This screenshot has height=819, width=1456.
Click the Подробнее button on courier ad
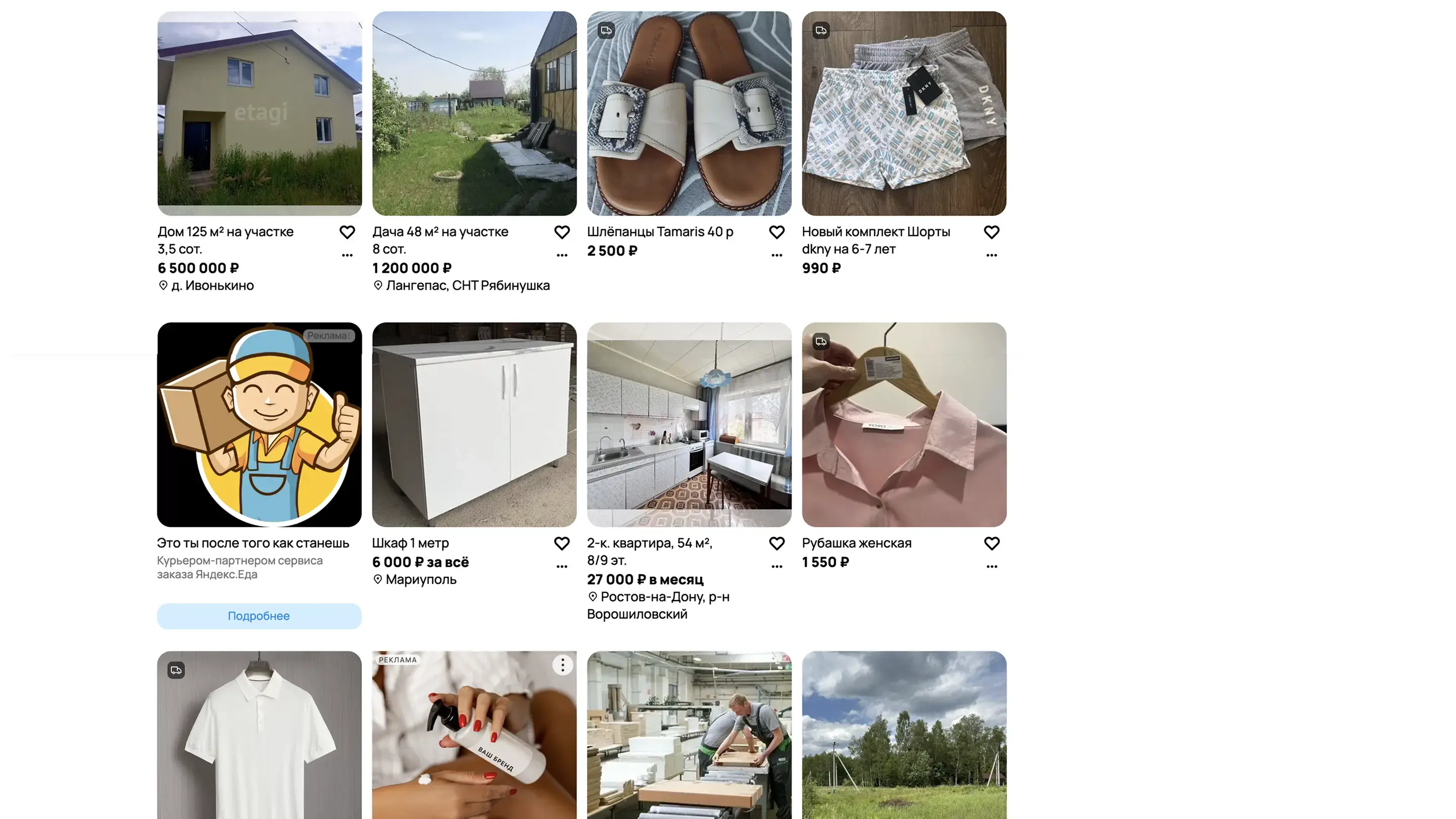(x=259, y=616)
